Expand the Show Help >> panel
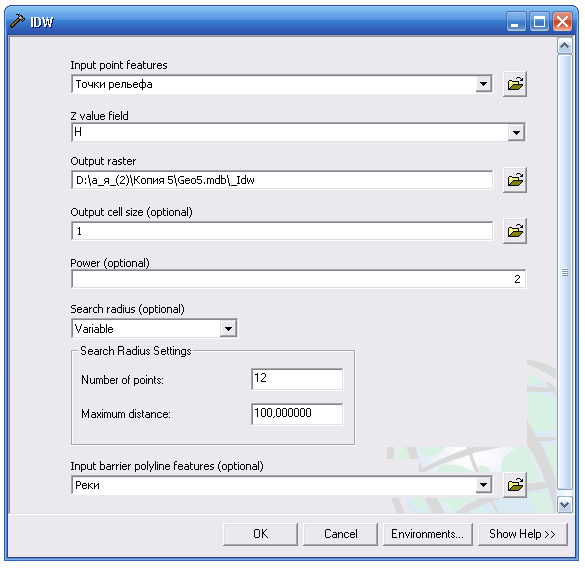 click(523, 534)
